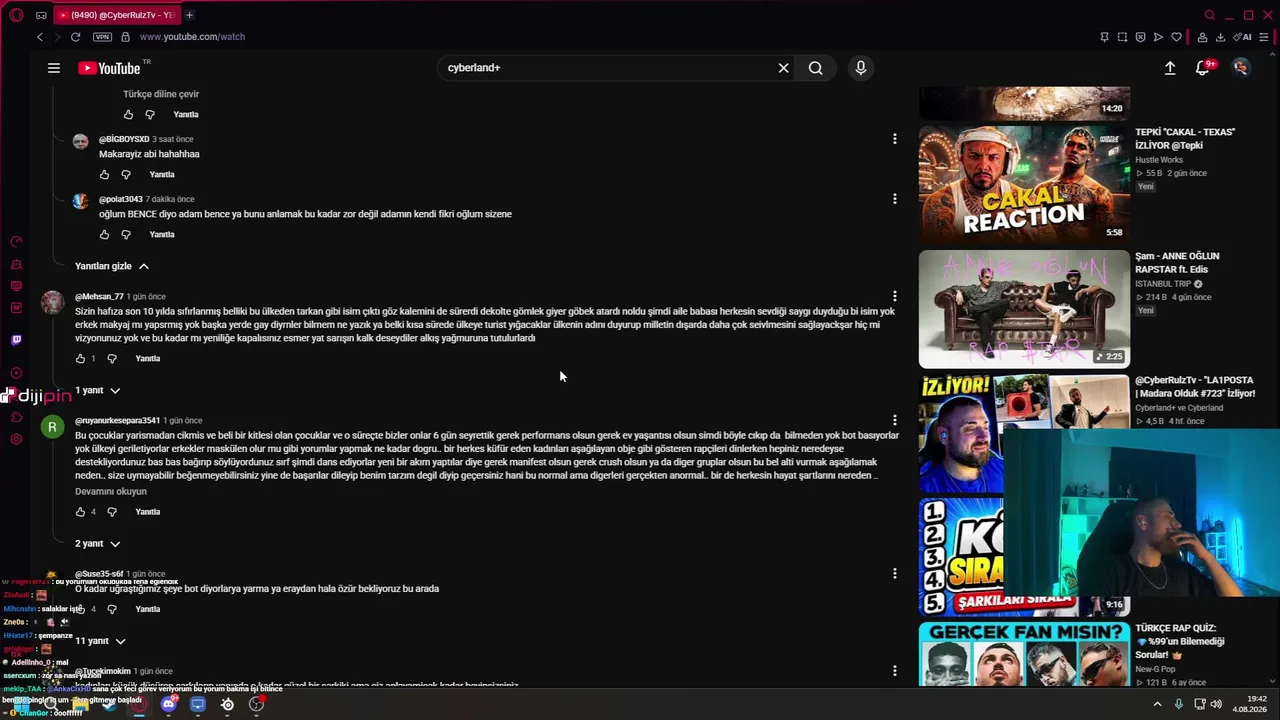Dislike the @polat3043 comment

click(126, 235)
